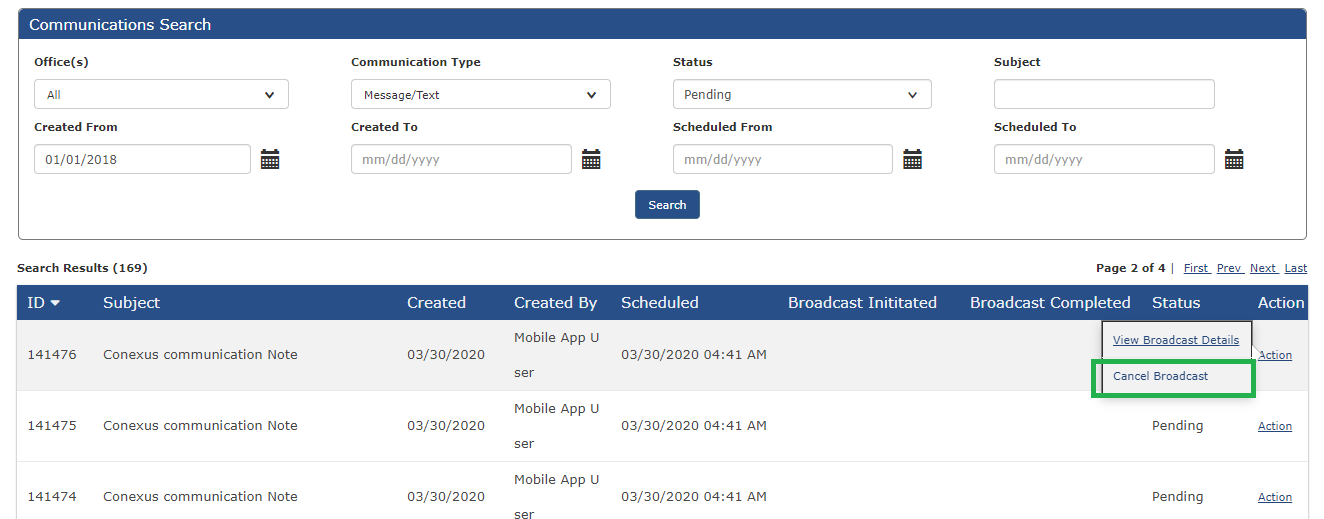Click into the Subject text field
Viewport: 1324px width, 519px height.
1103,95
